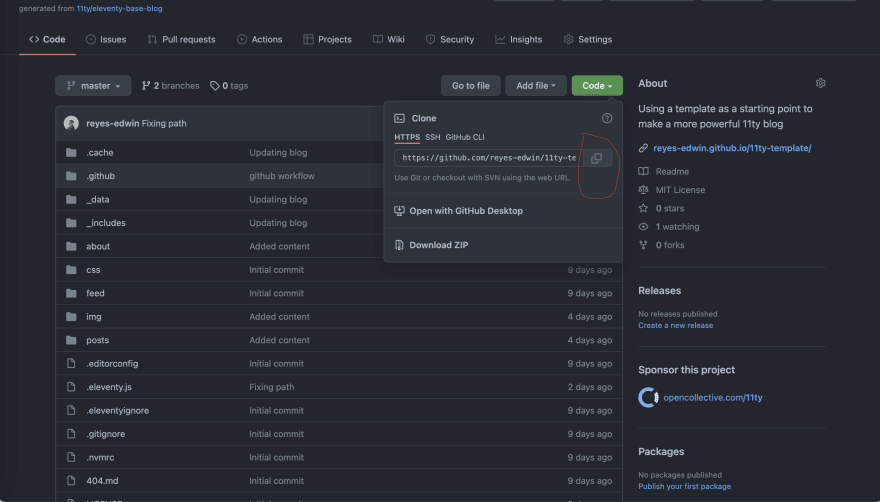Click the .gitignore file icon
Screen dimensions: 880x502
tap(71, 434)
